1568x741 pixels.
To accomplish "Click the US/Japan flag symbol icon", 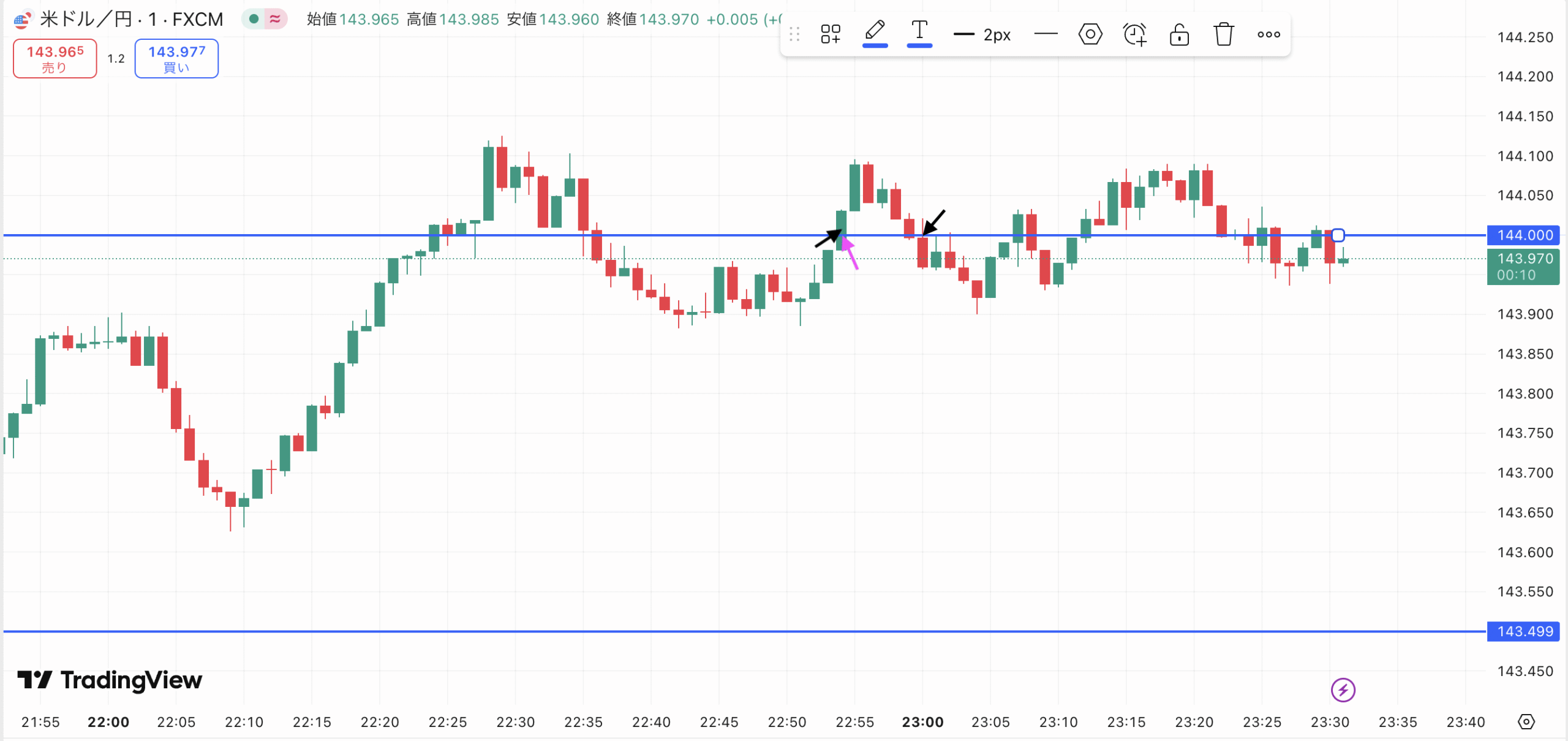I will pos(23,20).
